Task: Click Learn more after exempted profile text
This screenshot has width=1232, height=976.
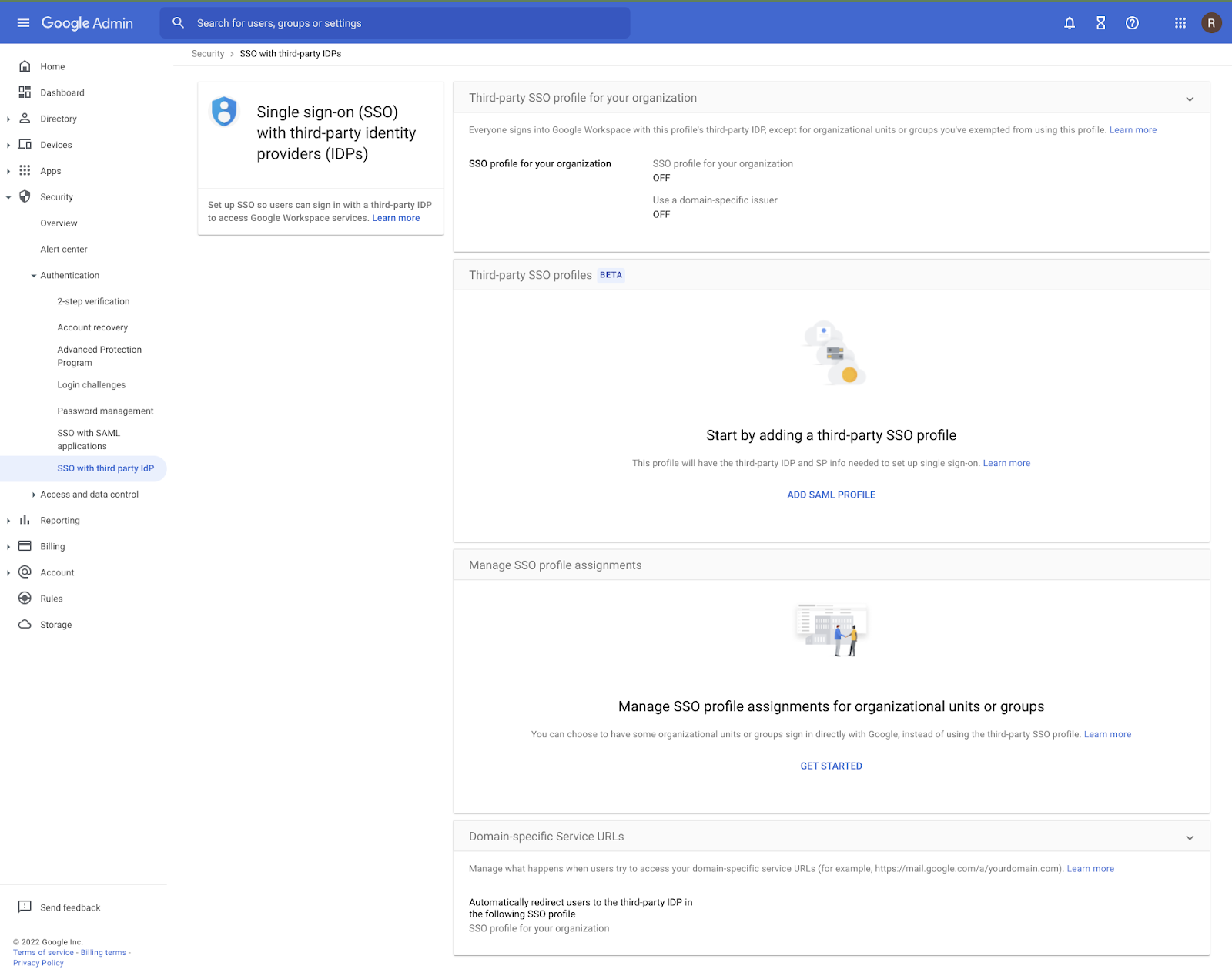Action: [1133, 130]
